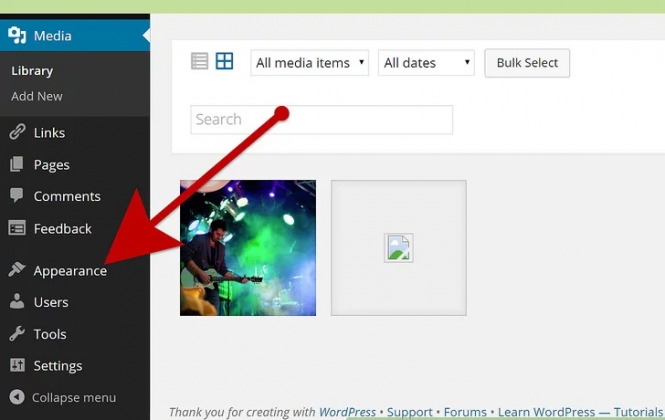Click the Appearance paintbrush icon
The width and height of the screenshot is (665, 420).
tap(17, 270)
